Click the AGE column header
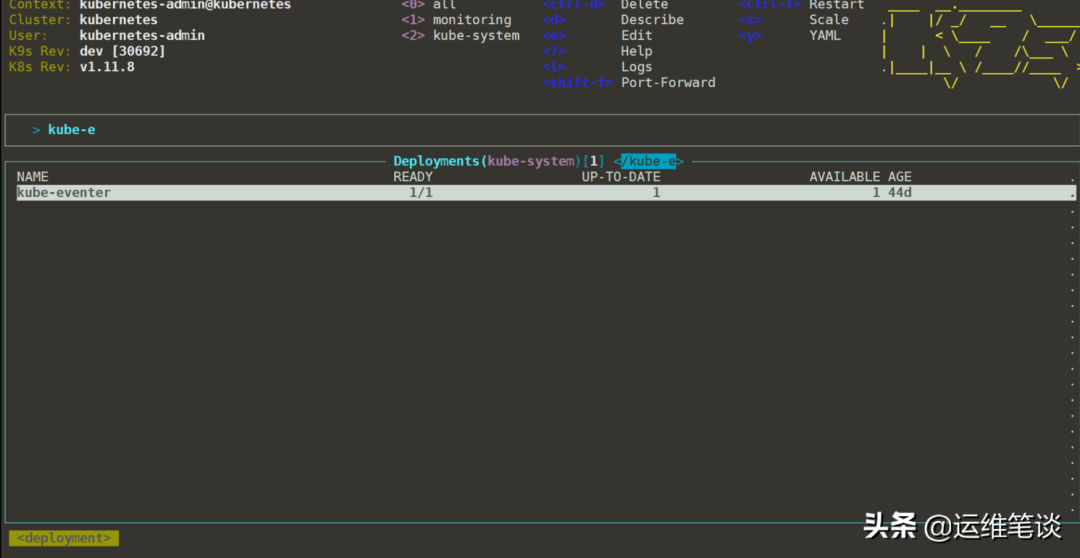Viewport: 1080px width, 558px height. click(x=900, y=177)
